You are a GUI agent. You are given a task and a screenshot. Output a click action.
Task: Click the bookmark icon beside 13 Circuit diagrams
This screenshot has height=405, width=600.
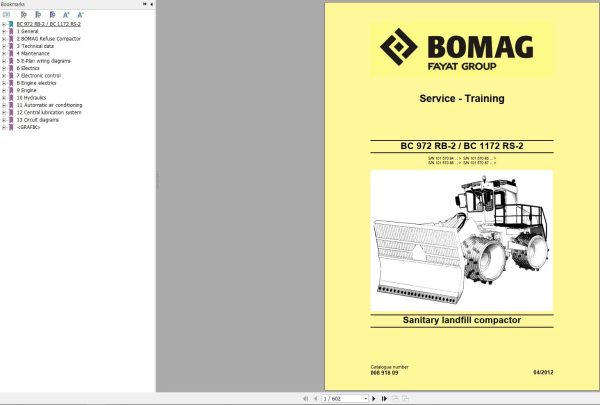pyautogui.click(x=11, y=120)
